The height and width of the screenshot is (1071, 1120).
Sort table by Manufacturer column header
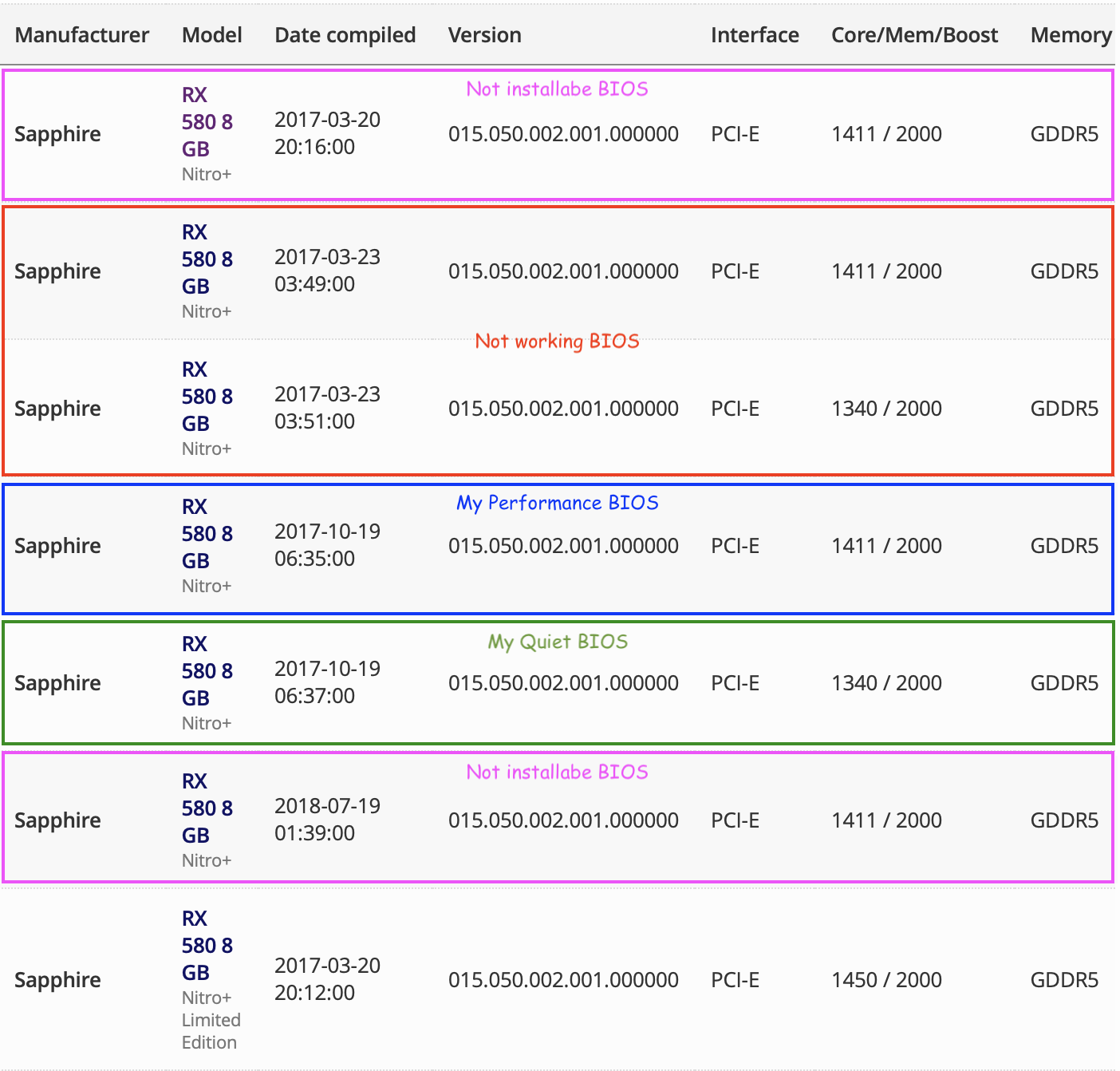tap(81, 35)
